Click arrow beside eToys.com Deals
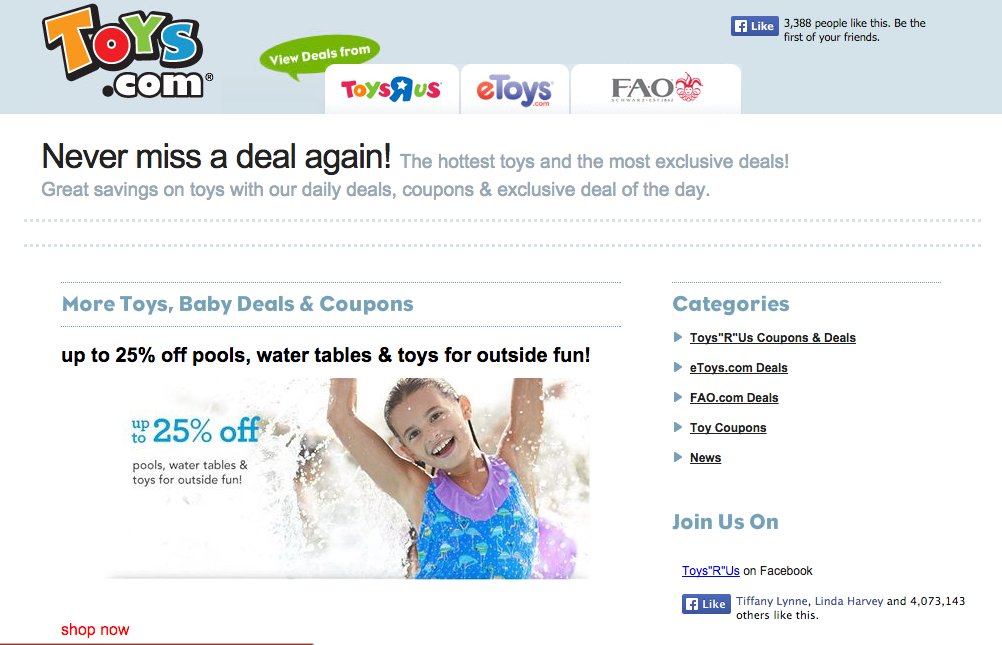Screen dimensions: 1002x645 678,367
